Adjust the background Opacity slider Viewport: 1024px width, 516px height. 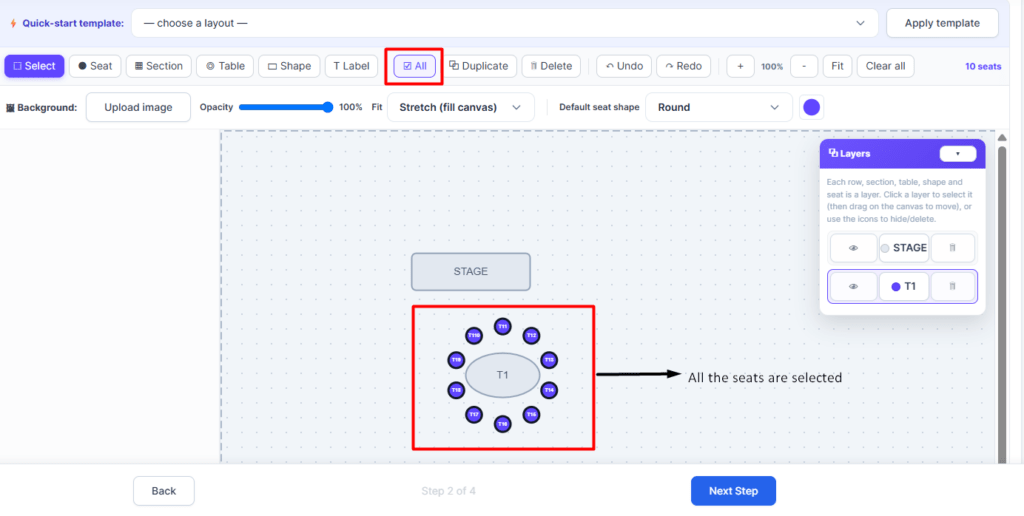tap(286, 107)
